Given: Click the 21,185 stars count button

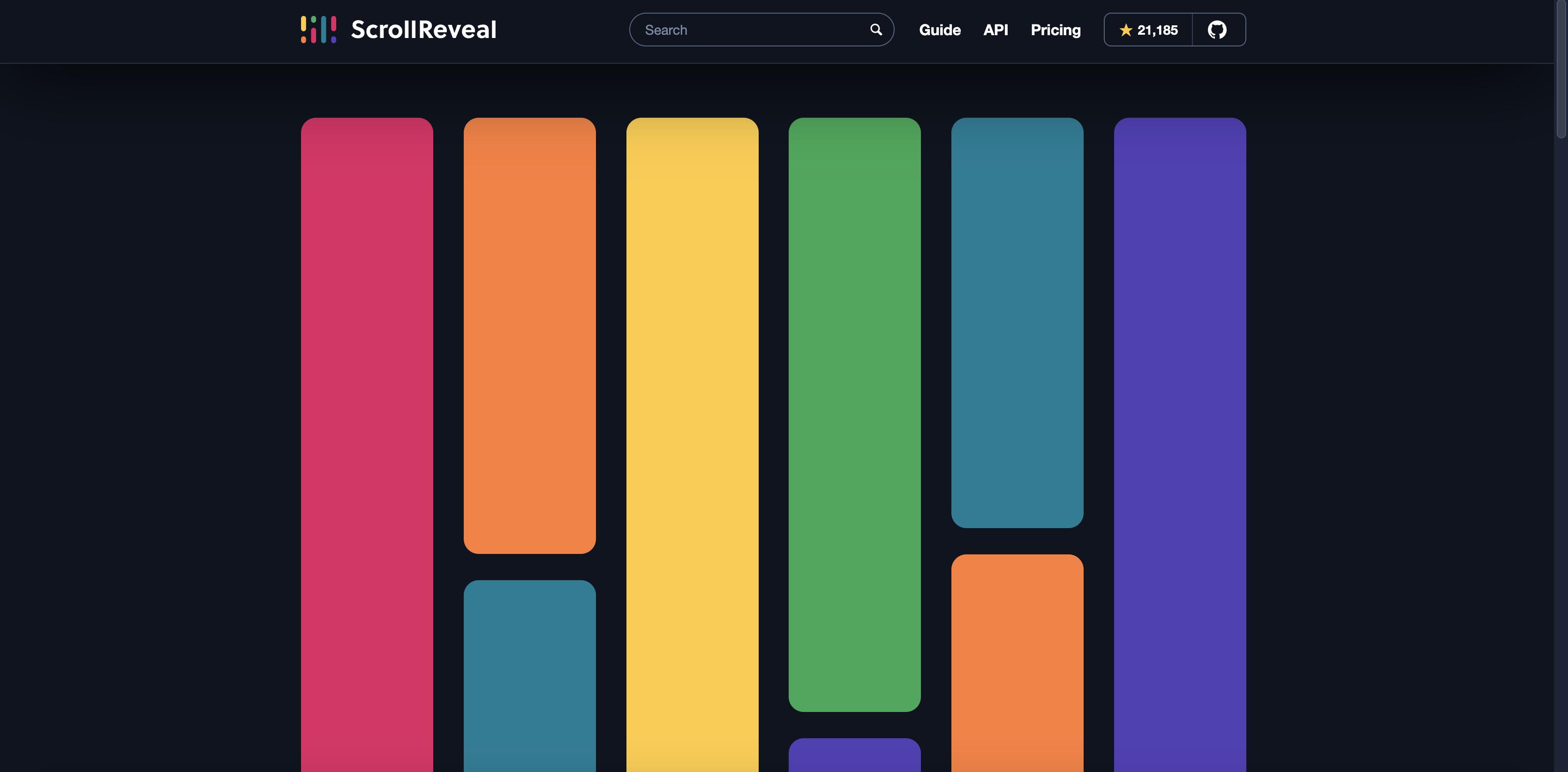Looking at the screenshot, I should tap(1157, 30).
